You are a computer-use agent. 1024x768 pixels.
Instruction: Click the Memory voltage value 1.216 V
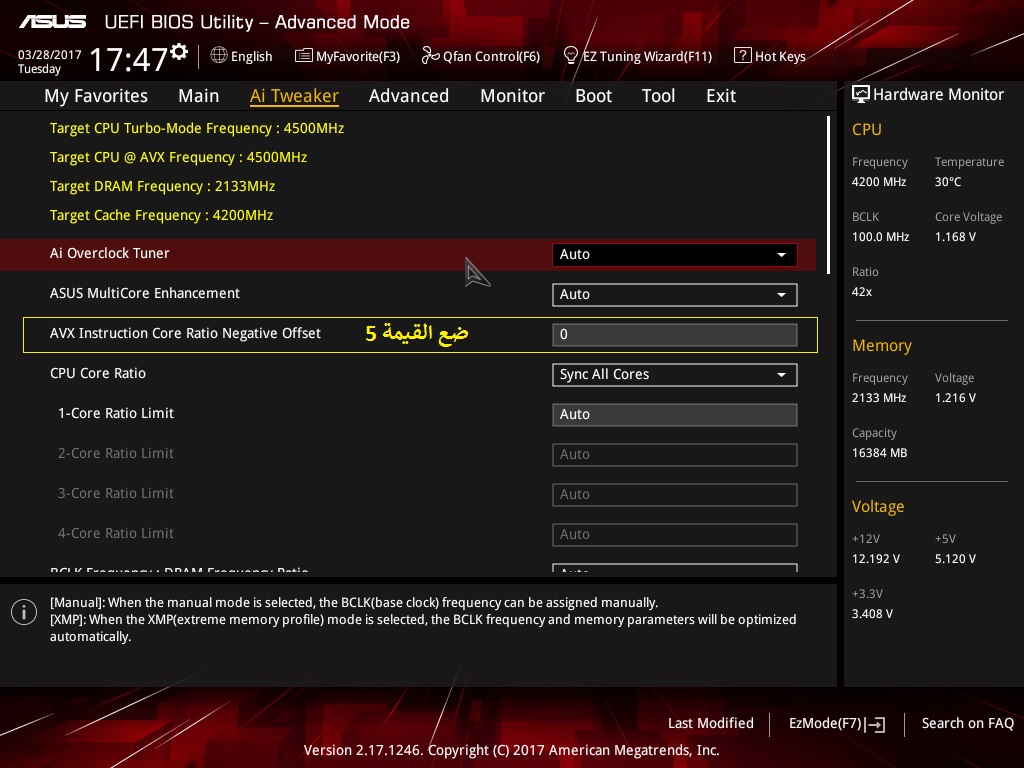point(955,398)
